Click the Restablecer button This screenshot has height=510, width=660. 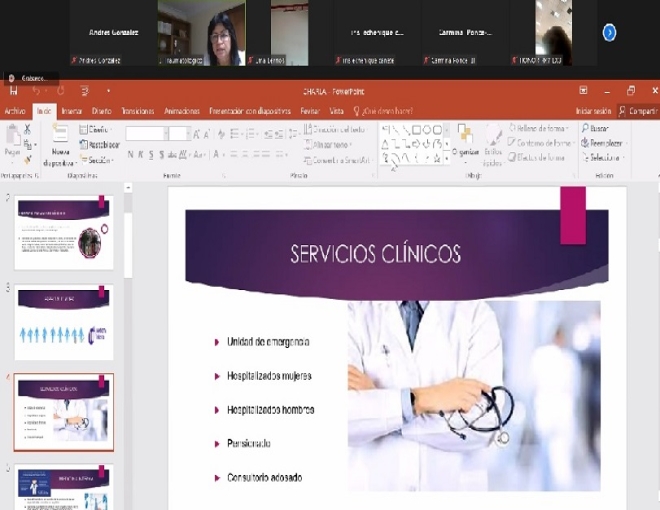pyautogui.click(x=100, y=145)
